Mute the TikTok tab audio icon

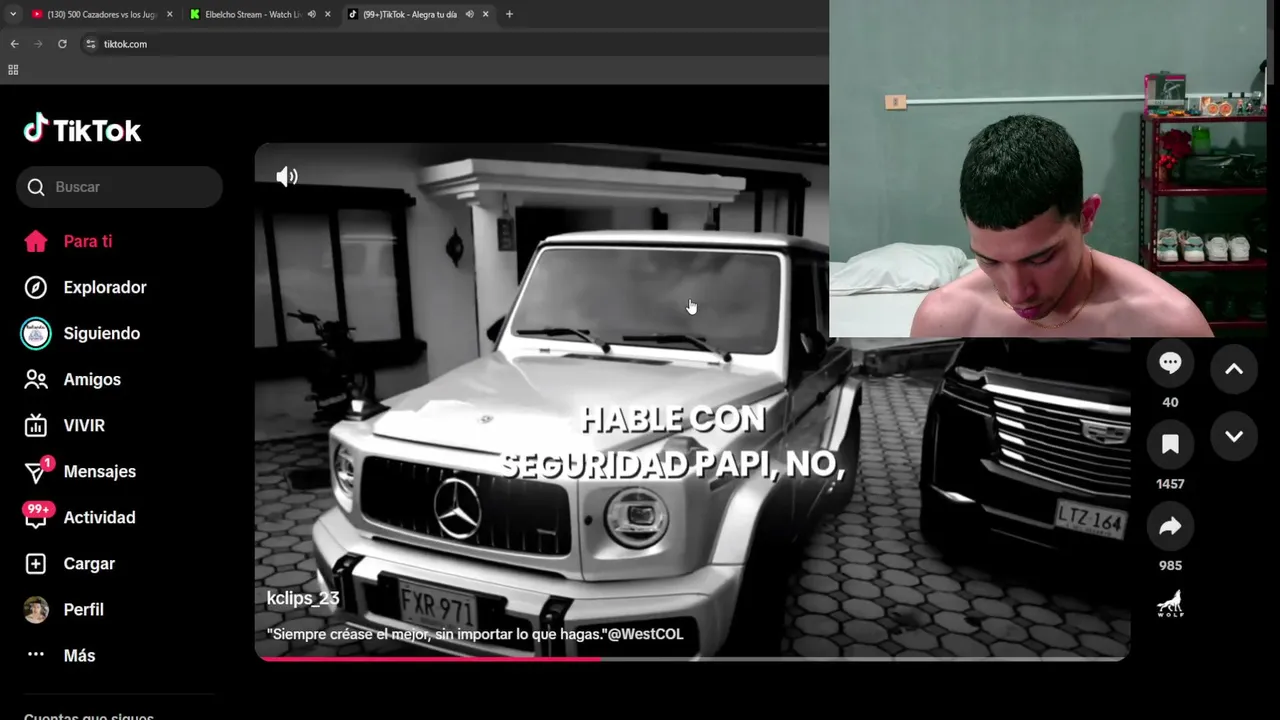pyautogui.click(x=470, y=14)
